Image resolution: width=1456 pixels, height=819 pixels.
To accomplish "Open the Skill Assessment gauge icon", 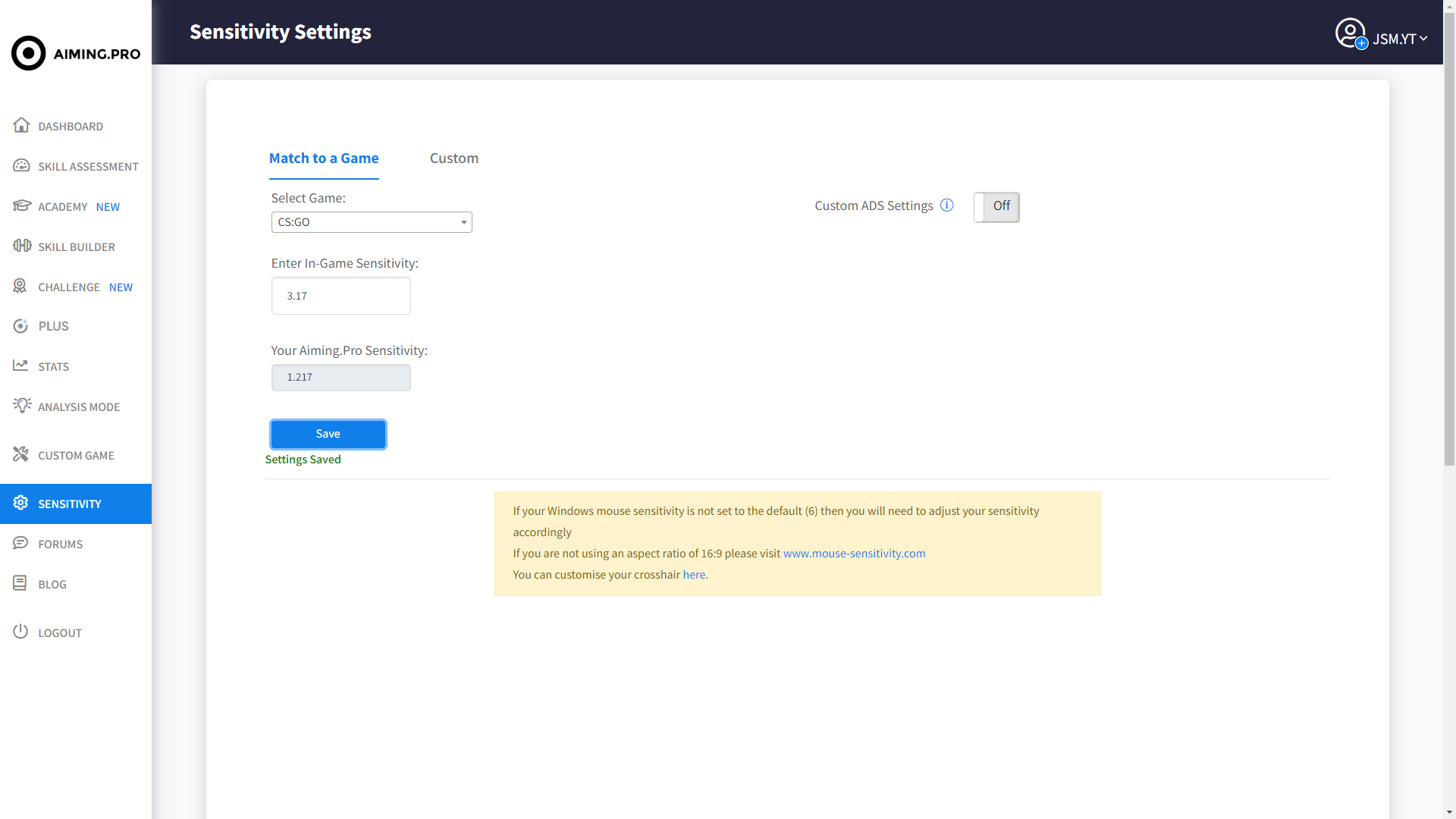I will click(x=21, y=165).
